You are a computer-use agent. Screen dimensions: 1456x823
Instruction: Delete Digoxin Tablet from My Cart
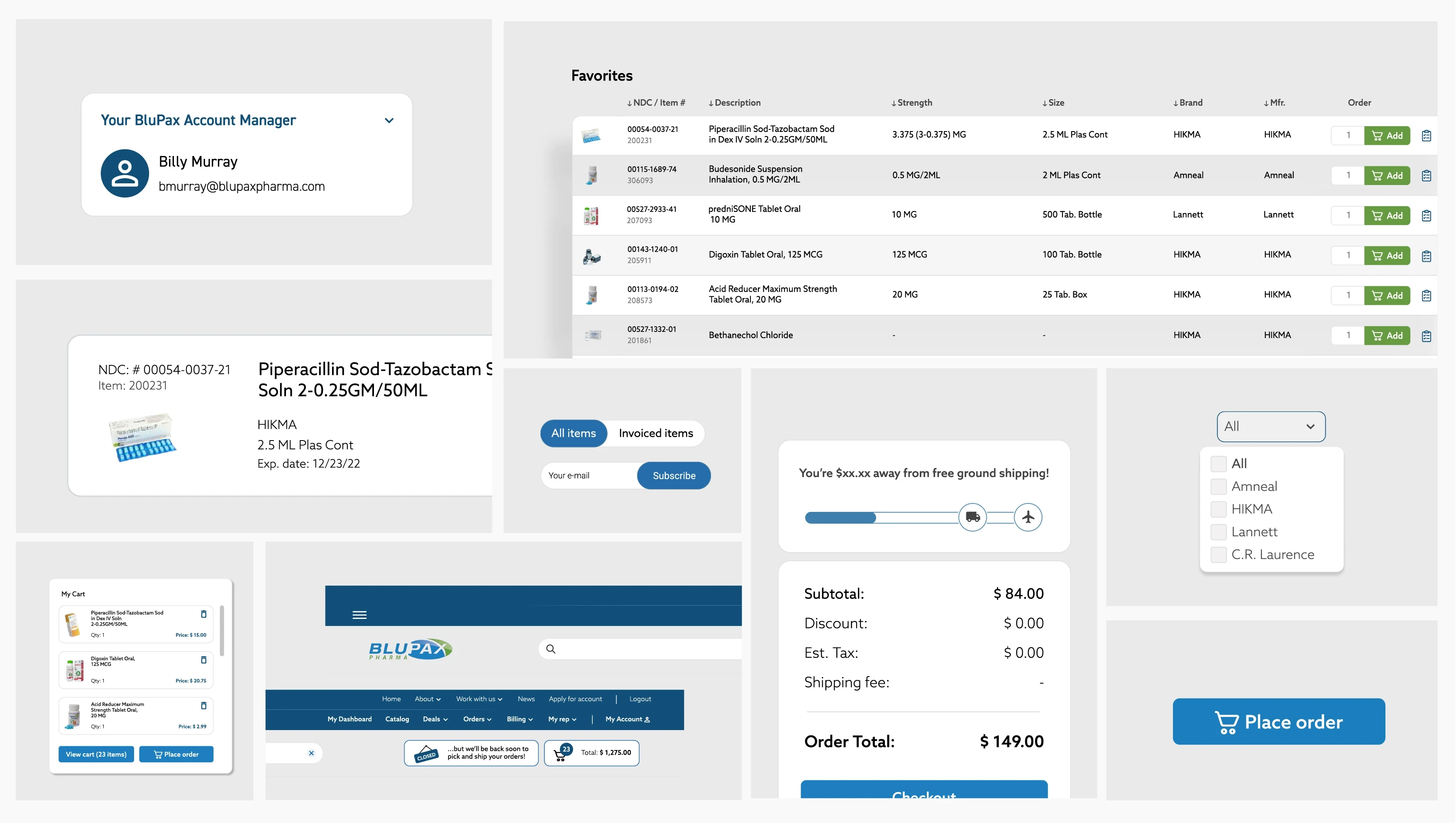pyautogui.click(x=203, y=660)
